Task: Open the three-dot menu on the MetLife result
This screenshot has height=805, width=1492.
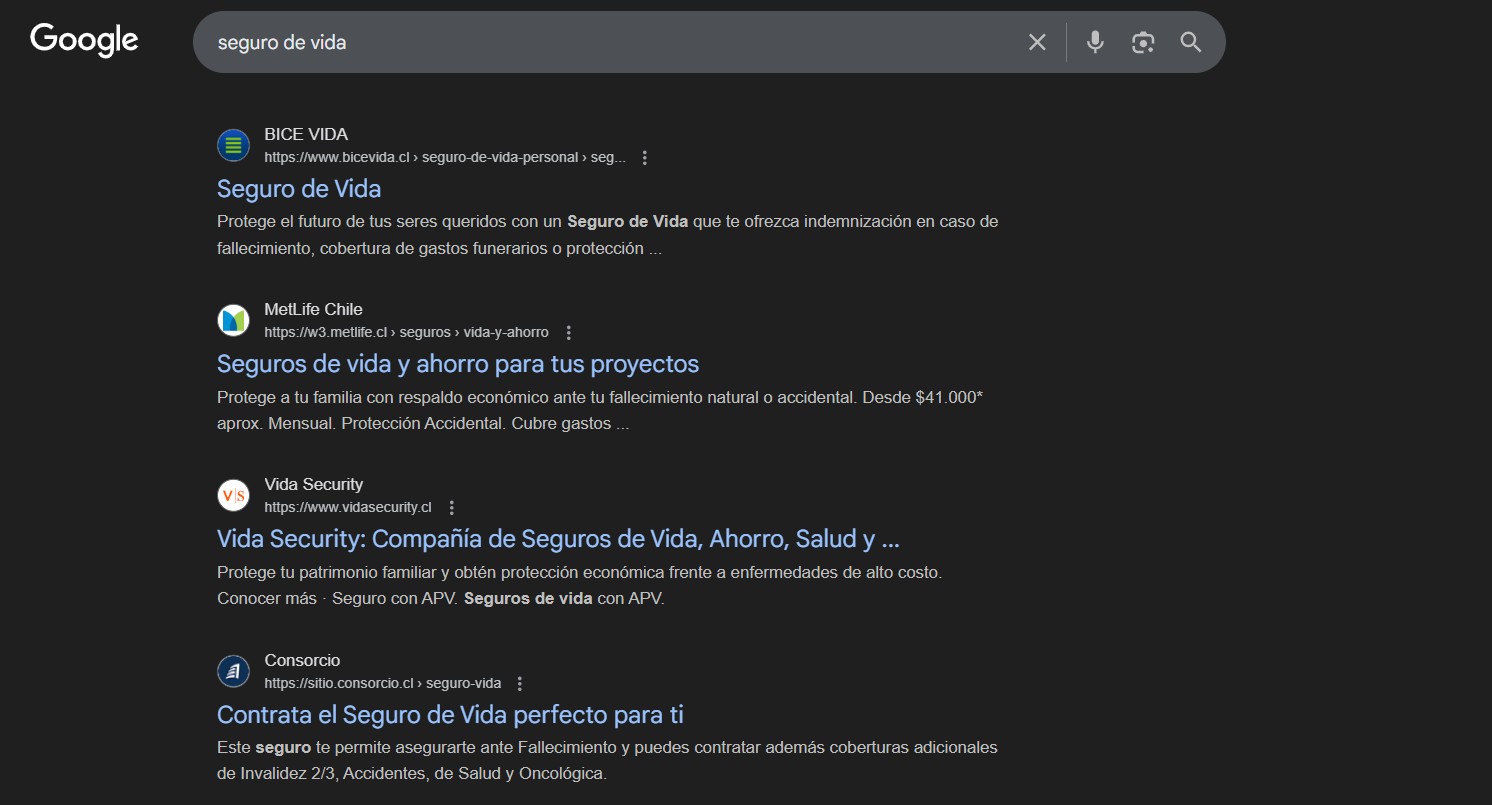Action: 569,332
